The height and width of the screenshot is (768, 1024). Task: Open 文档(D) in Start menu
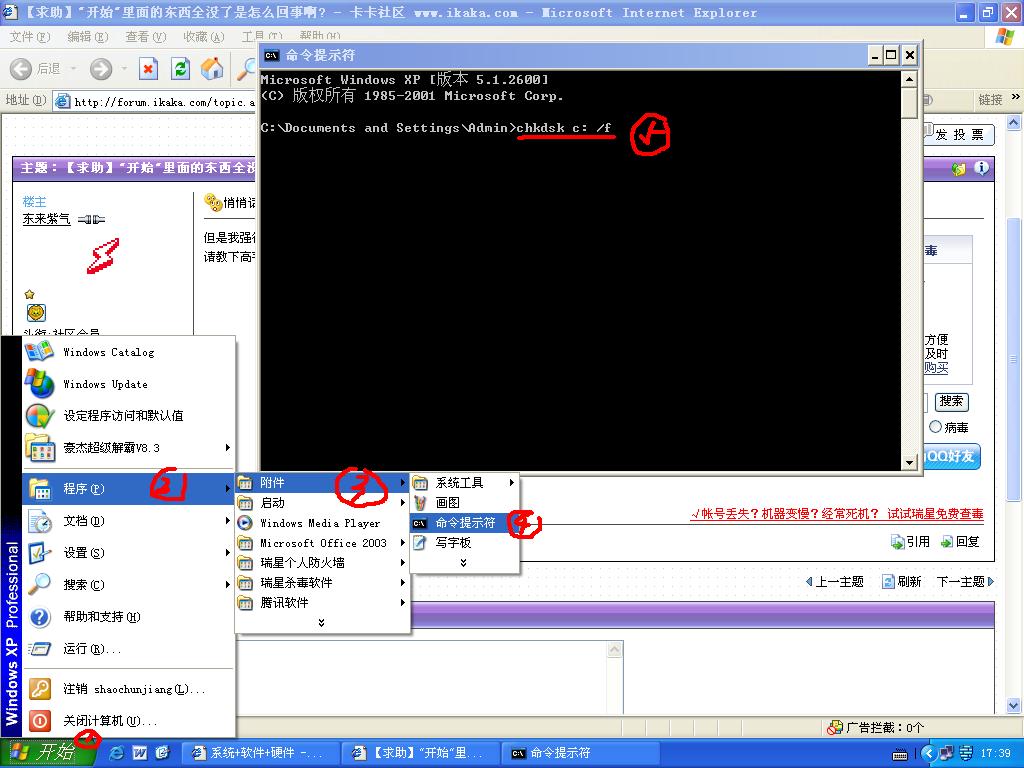coord(129,521)
